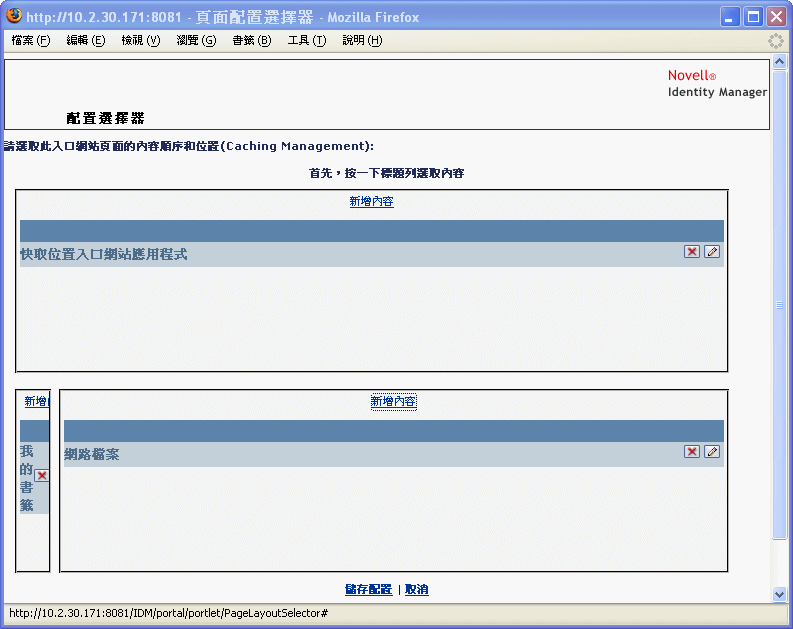This screenshot has height=629, width=793.
Task: Open the 編輯 (E) menu
Action: [x=85, y=40]
